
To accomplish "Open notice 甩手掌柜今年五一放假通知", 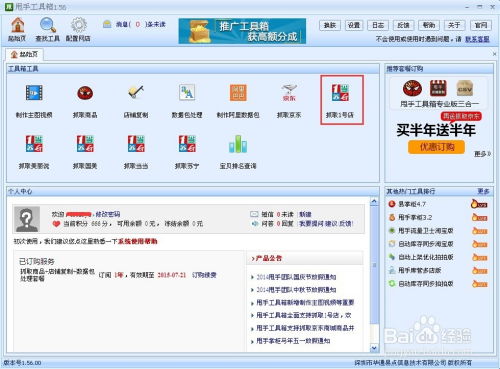I will coord(293,341).
